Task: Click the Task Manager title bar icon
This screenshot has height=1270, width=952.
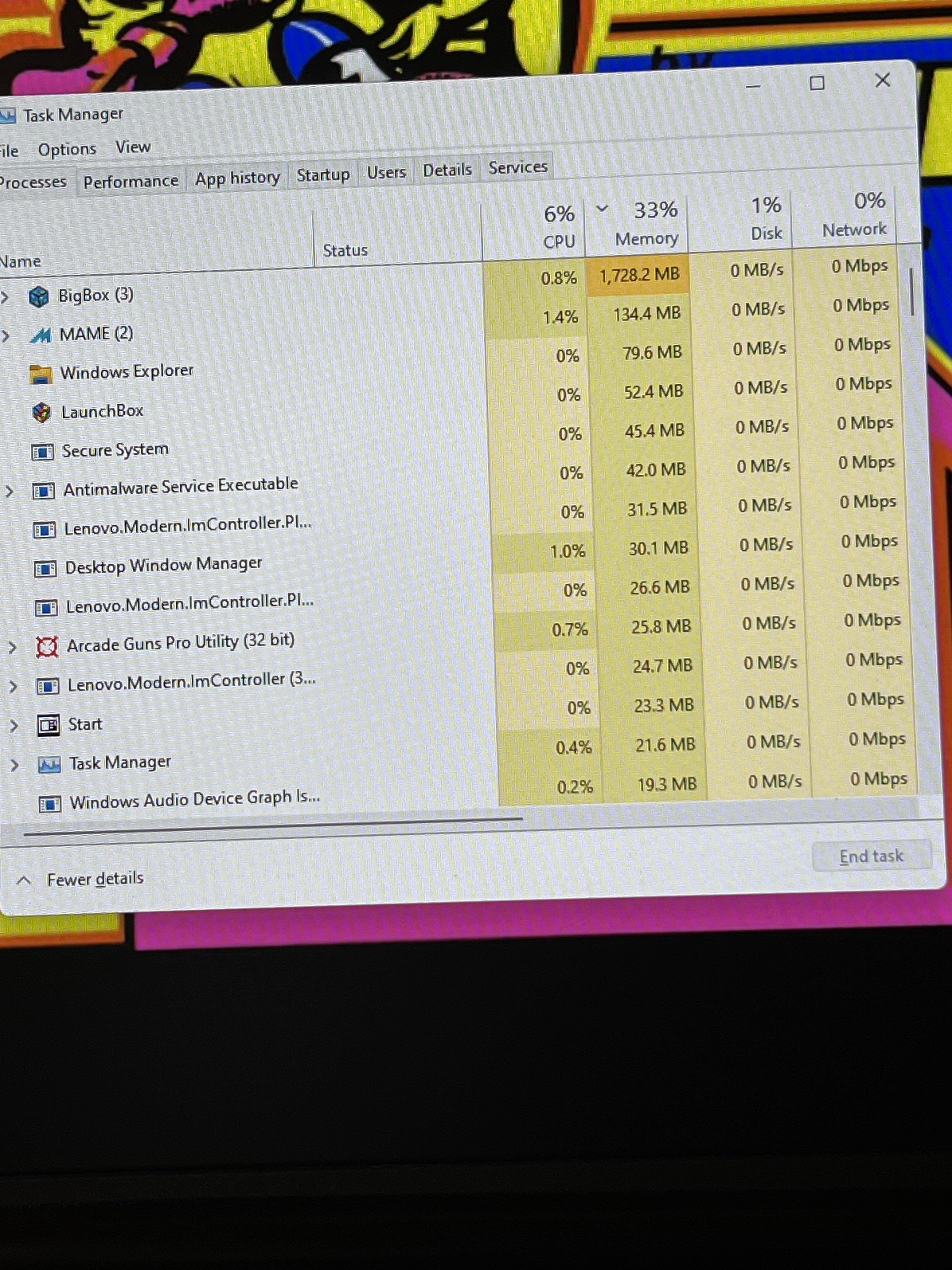Action: pos(7,117)
